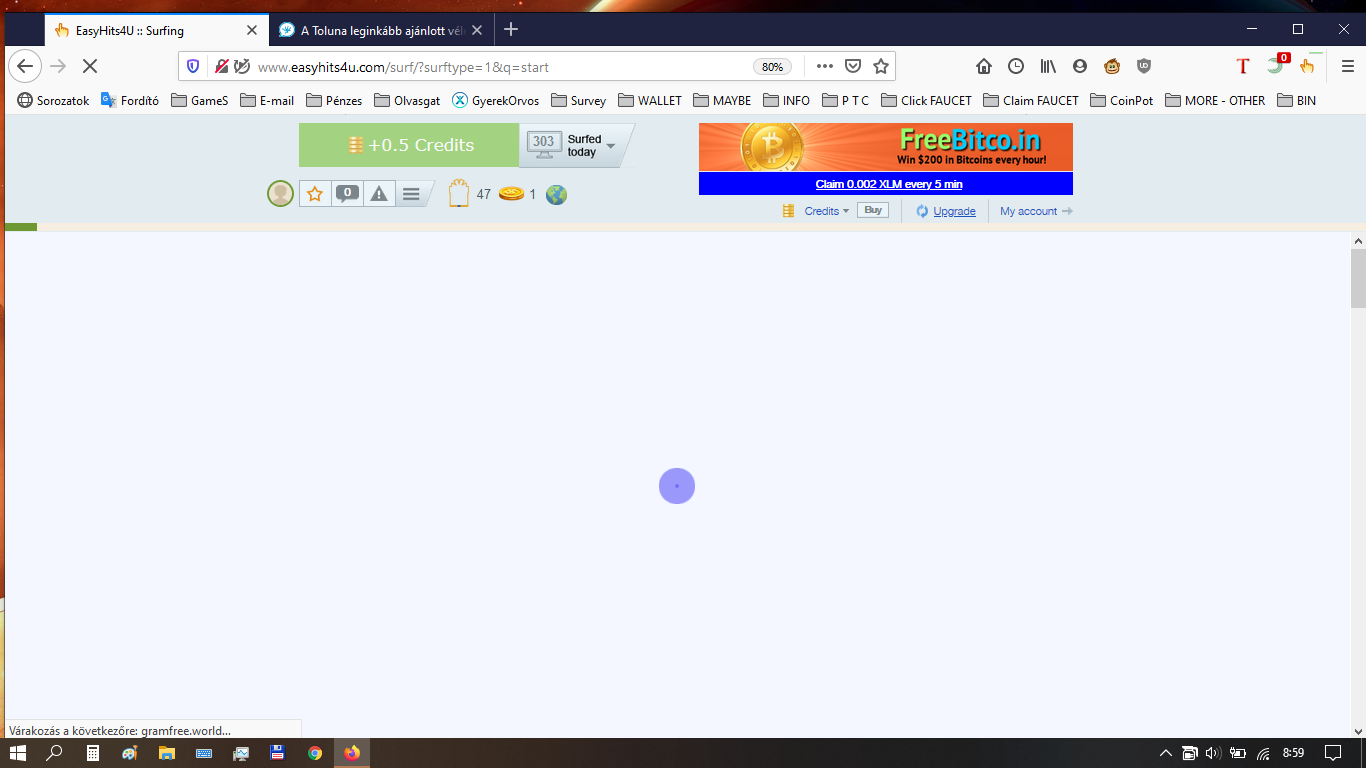Click the Firefox home icon
1366x768 pixels.
pos(984,66)
